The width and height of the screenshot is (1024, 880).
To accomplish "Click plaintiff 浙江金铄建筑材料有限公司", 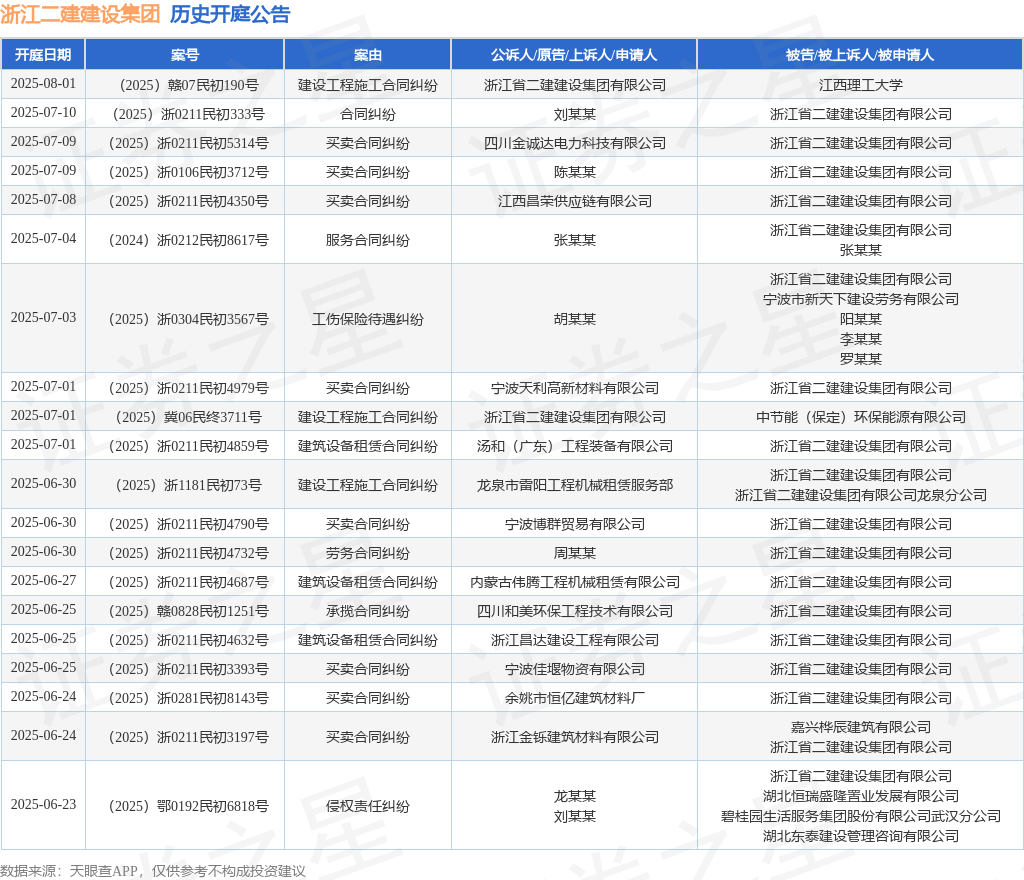I will 575,737.
